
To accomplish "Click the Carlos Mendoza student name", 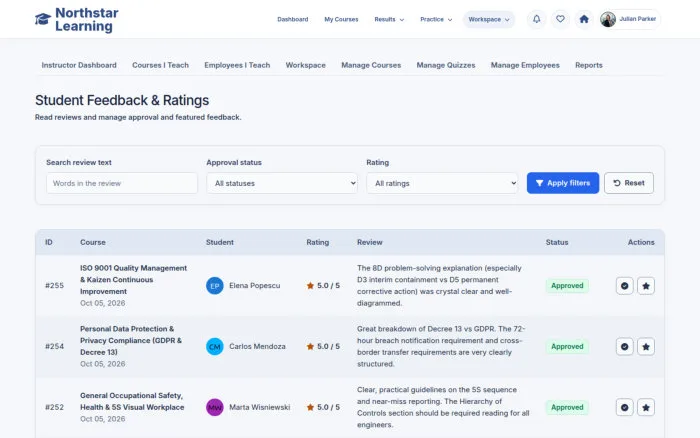I will tap(257, 346).
